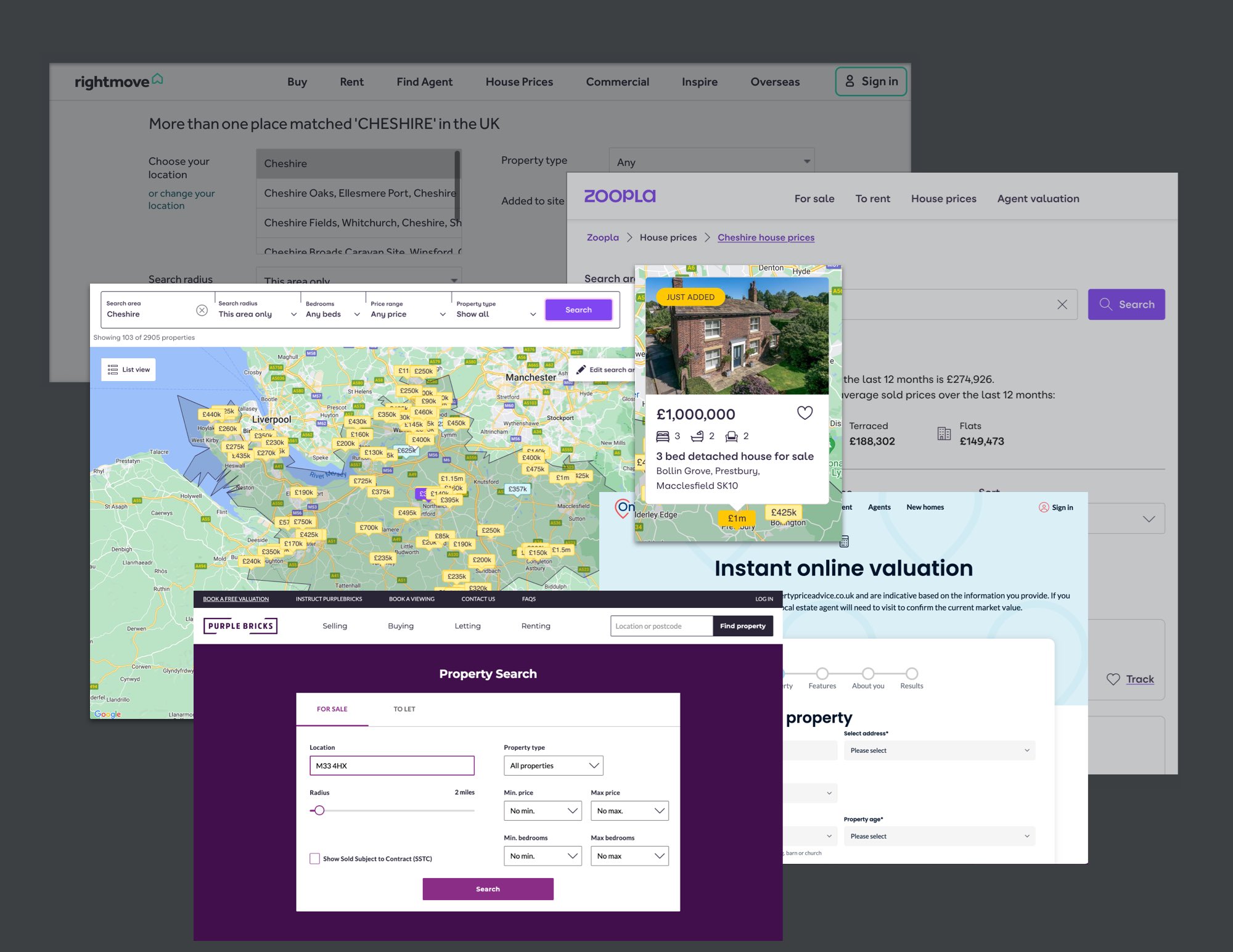
Task: Open rightmove House Prices menu
Action: point(519,81)
